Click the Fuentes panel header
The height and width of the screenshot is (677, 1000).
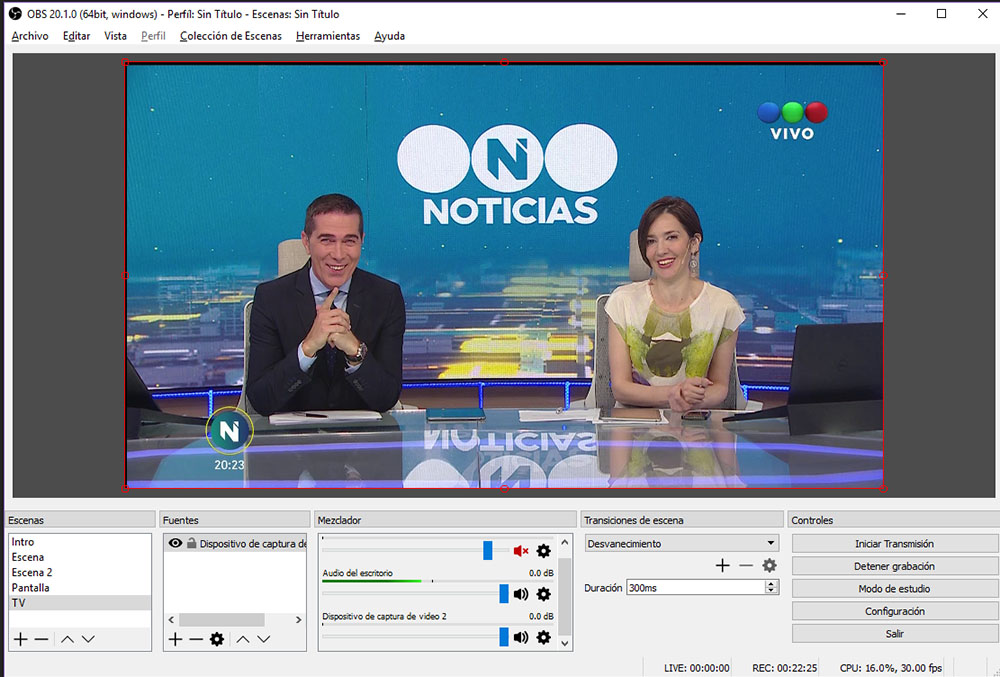(234, 520)
